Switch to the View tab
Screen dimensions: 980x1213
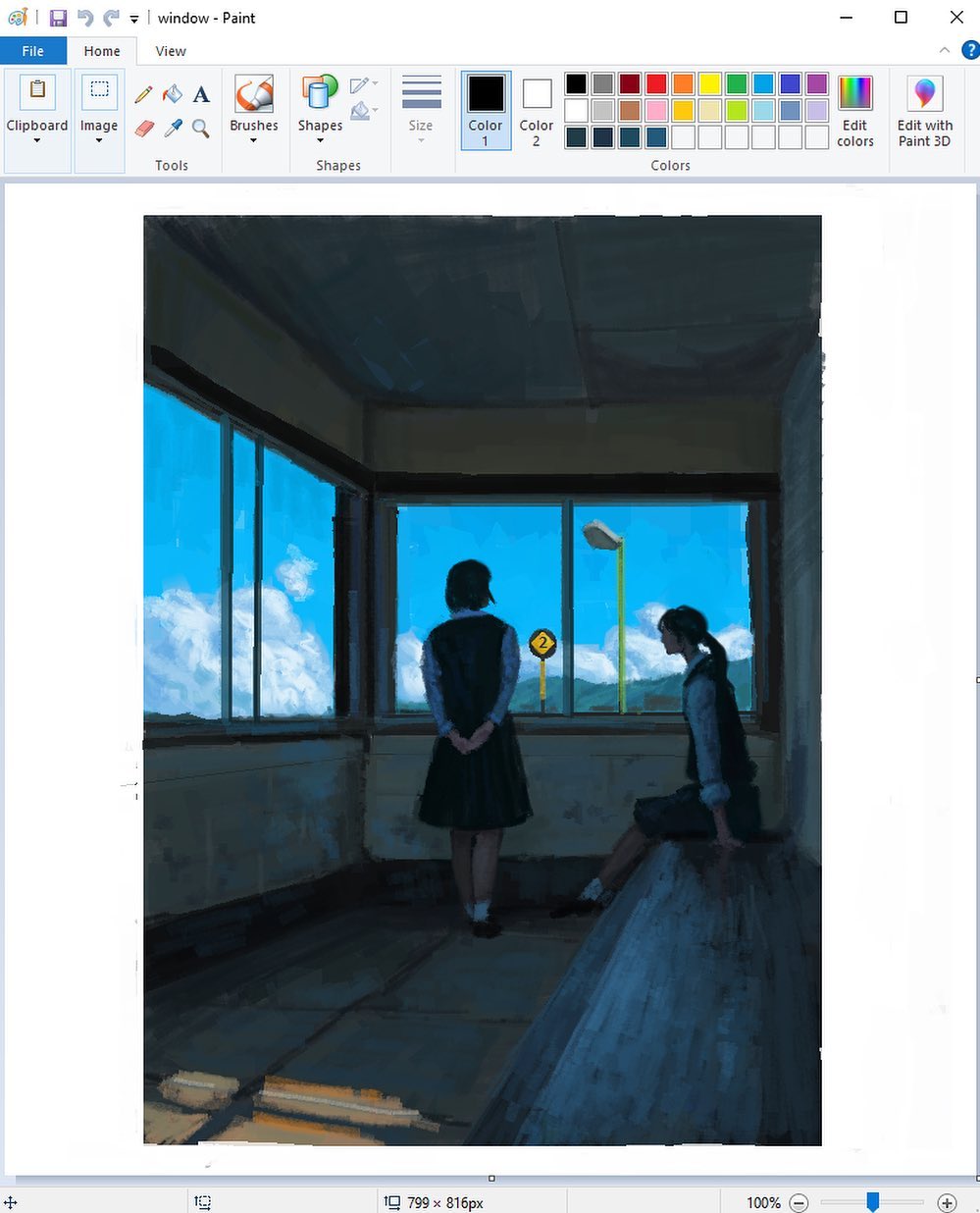point(171,51)
